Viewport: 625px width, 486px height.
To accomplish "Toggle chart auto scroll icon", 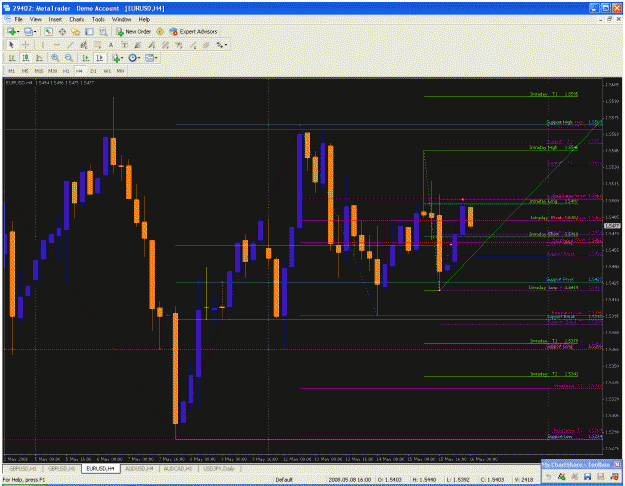I will pyautogui.click(x=85, y=58).
